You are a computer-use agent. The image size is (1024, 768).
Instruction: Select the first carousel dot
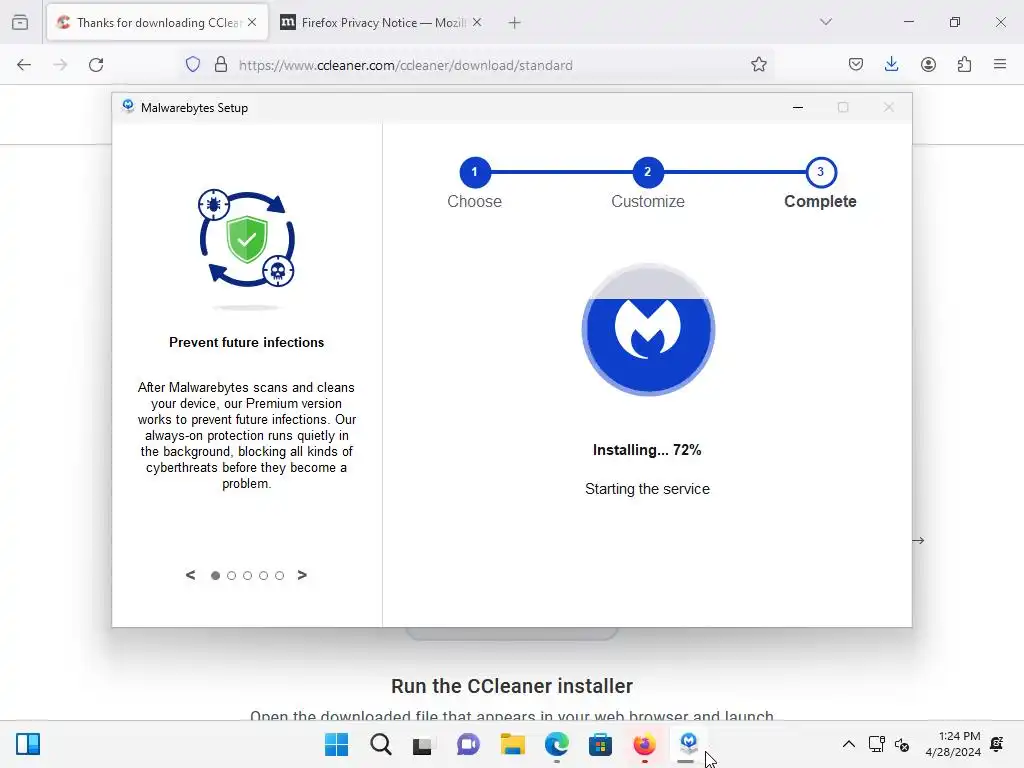click(x=216, y=575)
